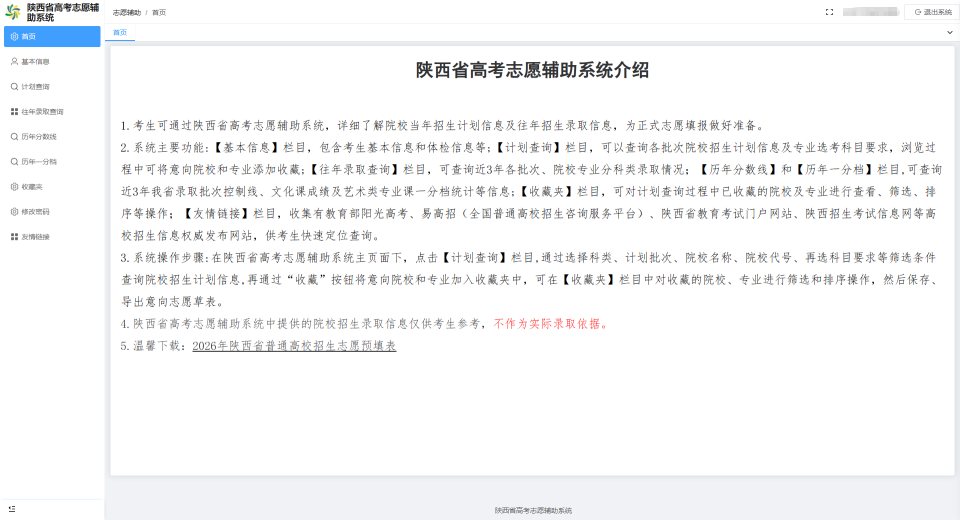Click the 历年分数线 search icon
The width and height of the screenshot is (960, 520).
coord(14,137)
